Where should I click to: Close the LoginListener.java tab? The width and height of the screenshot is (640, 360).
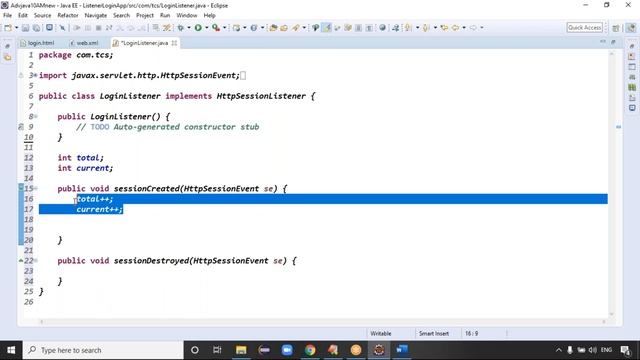coord(174,43)
